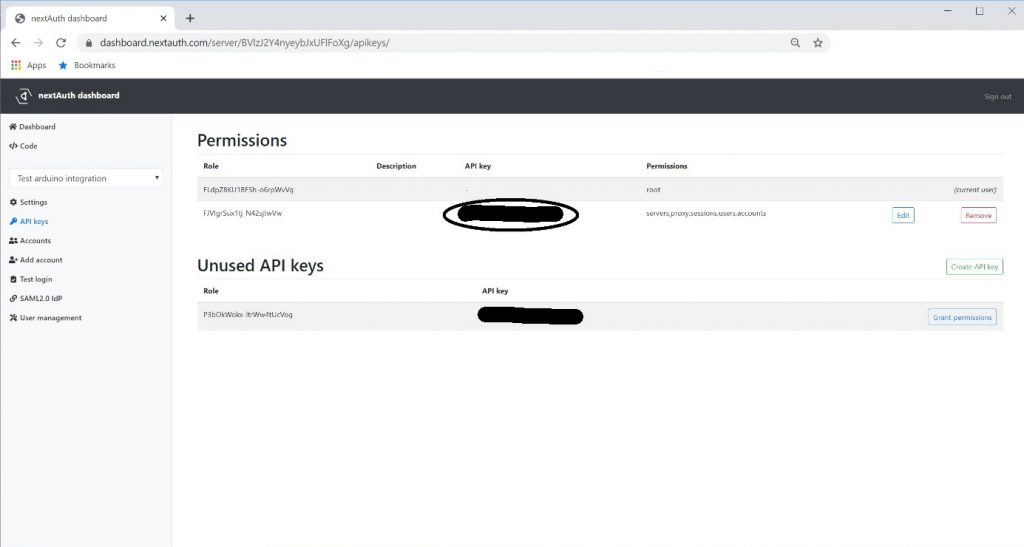Open a new browser tab
The height and width of the screenshot is (547, 1024).
click(190, 18)
